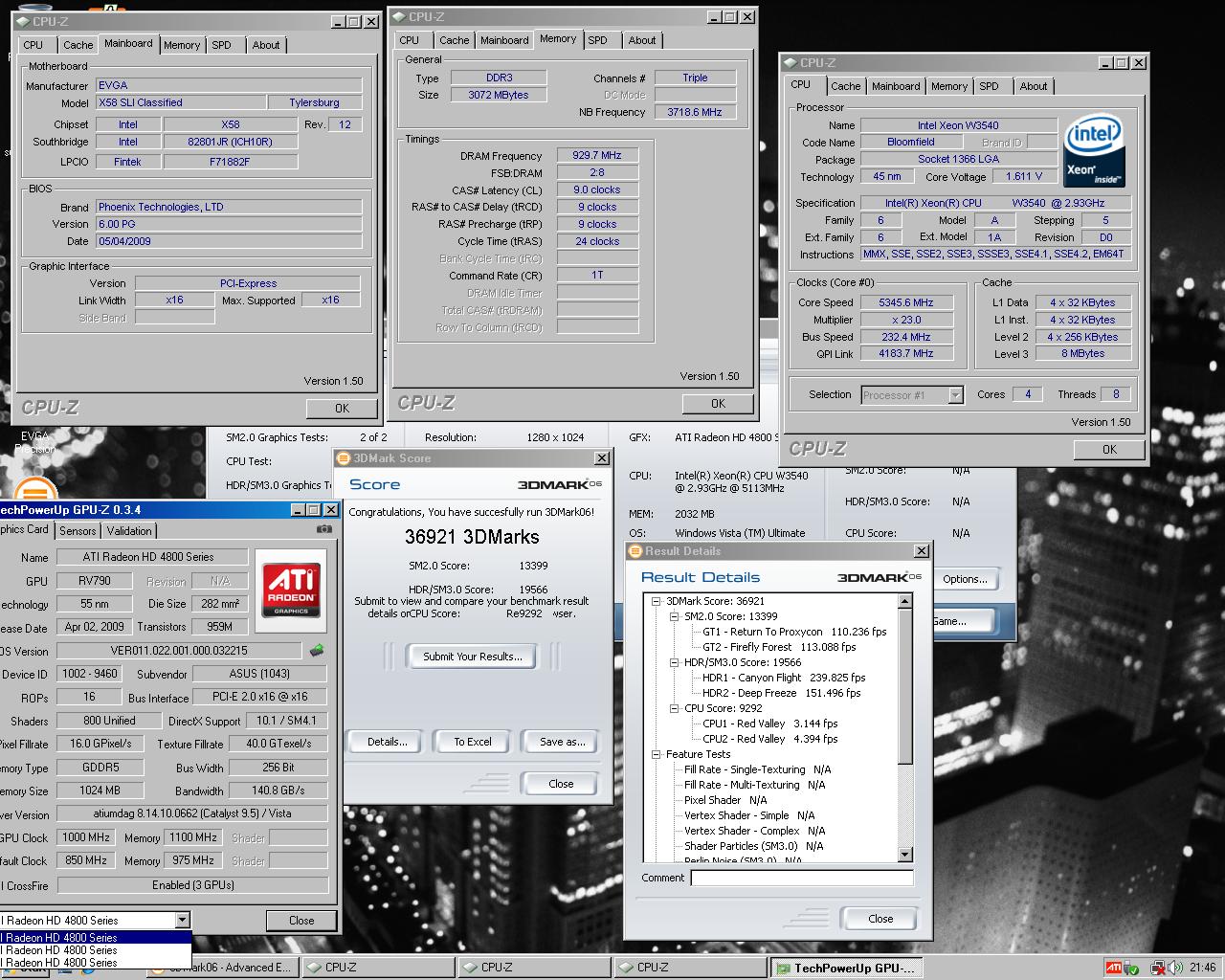Click Save as... button
Screen dimensions: 1225x980
pyautogui.click(x=562, y=742)
